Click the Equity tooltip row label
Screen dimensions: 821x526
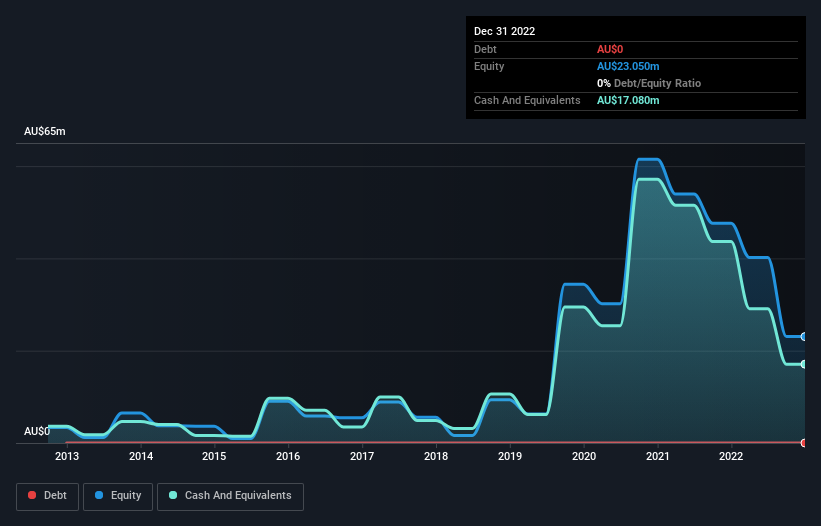pos(489,66)
